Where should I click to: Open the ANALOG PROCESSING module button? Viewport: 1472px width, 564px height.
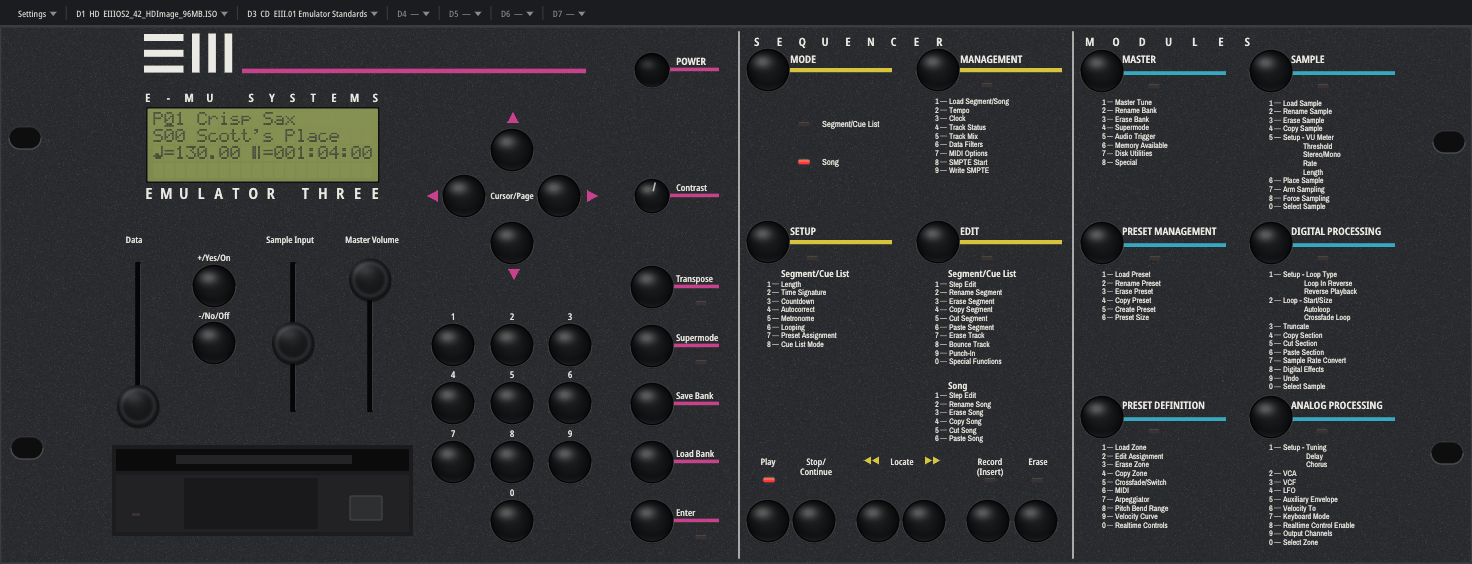pyautogui.click(x=1270, y=416)
